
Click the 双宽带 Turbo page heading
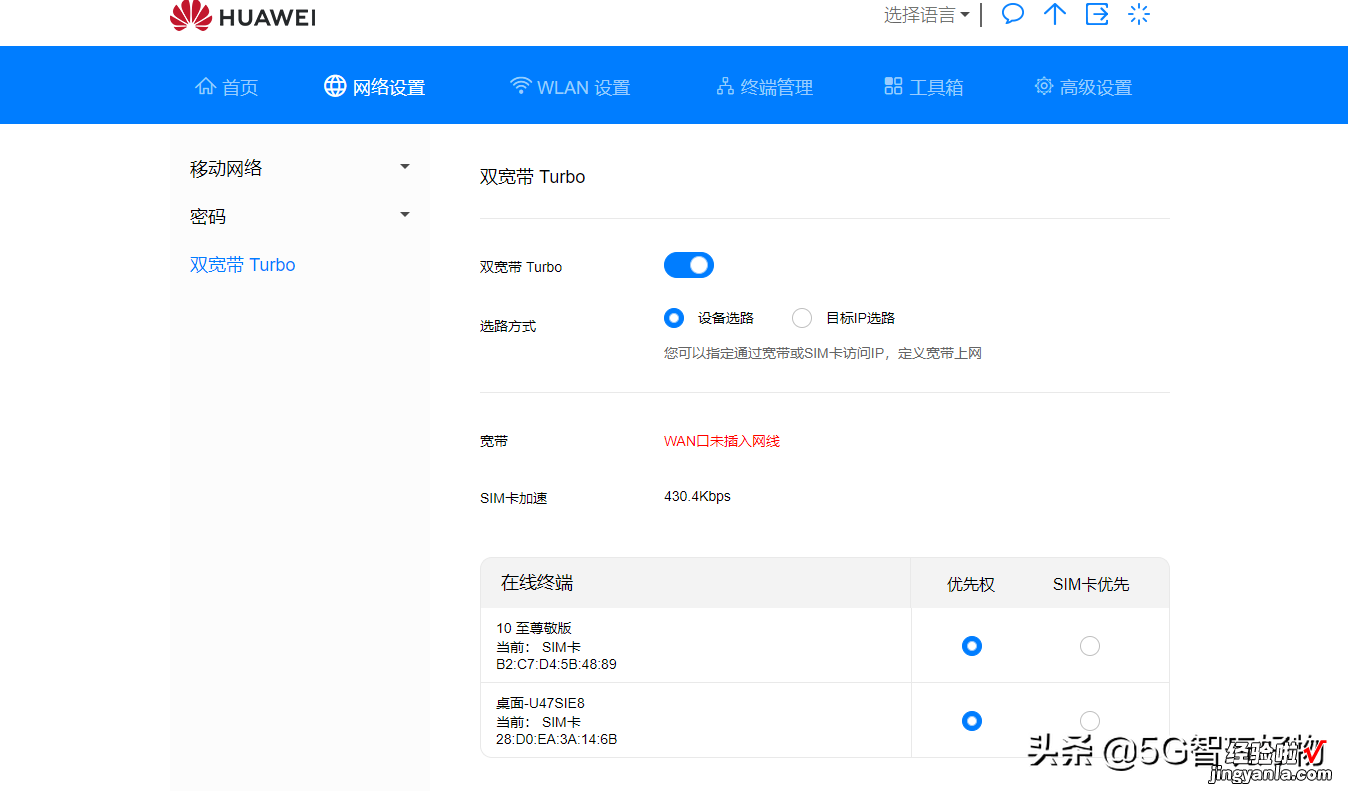532,177
